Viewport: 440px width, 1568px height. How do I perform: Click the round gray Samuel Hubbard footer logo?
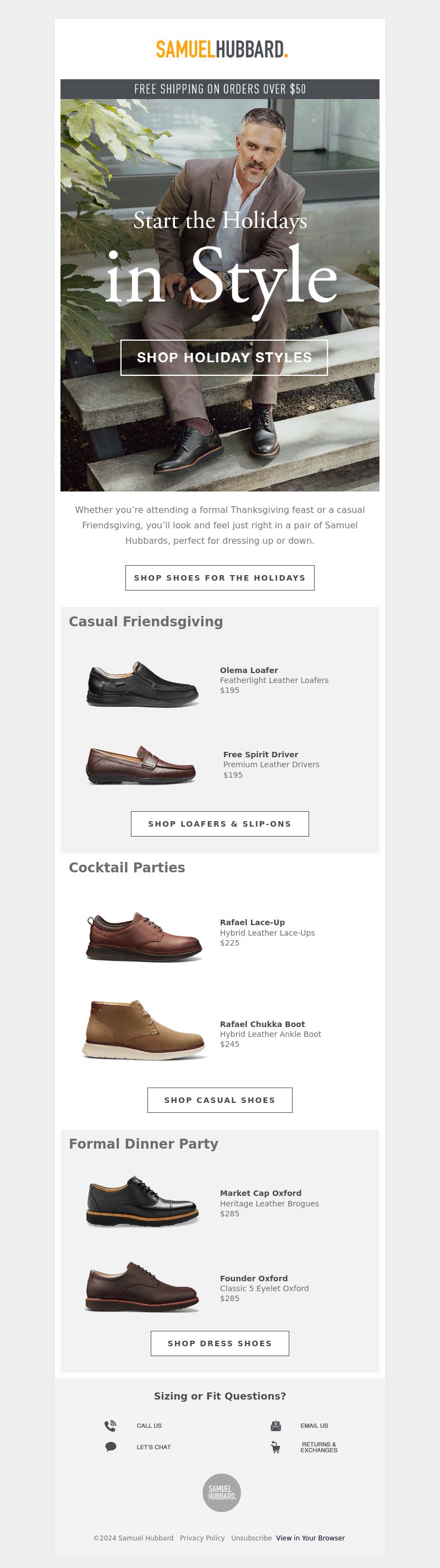(x=222, y=1493)
